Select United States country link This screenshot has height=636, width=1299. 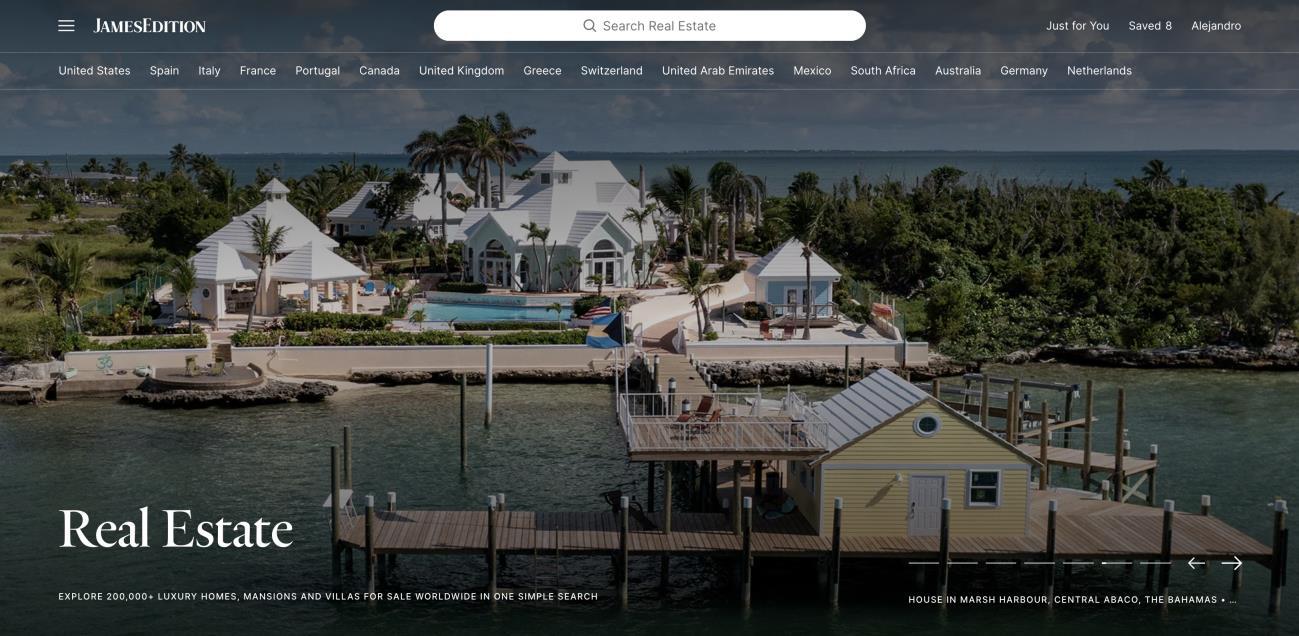point(94,71)
